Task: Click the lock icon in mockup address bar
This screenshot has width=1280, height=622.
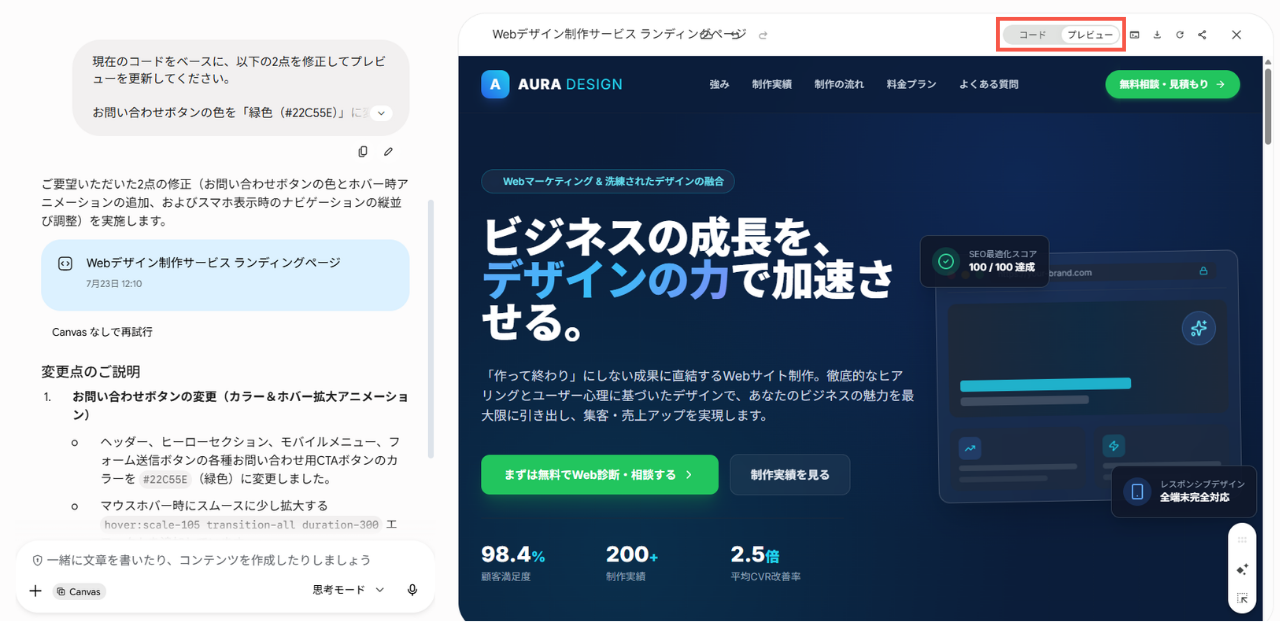Action: click(x=1203, y=271)
